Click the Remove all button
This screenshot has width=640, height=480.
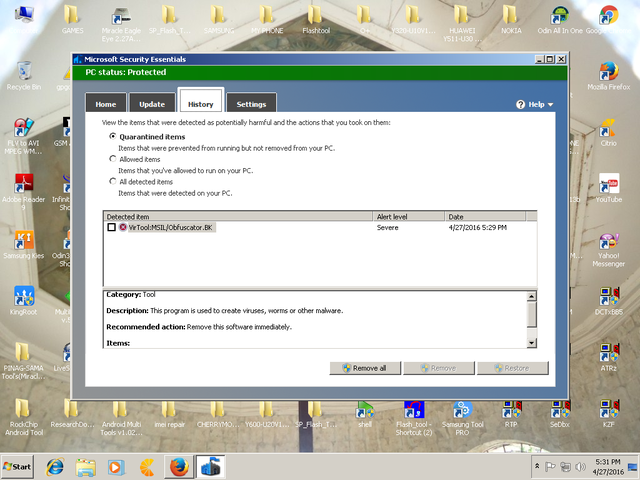click(x=364, y=368)
